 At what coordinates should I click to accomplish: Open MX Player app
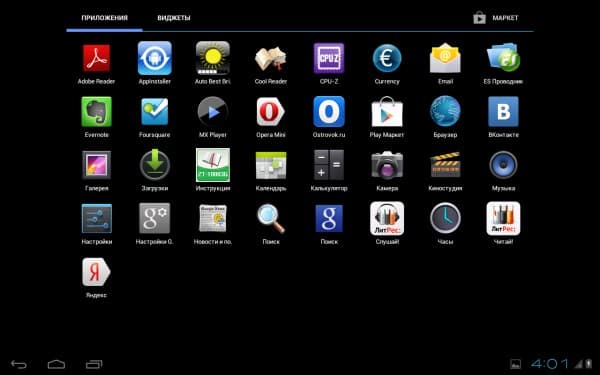213,112
